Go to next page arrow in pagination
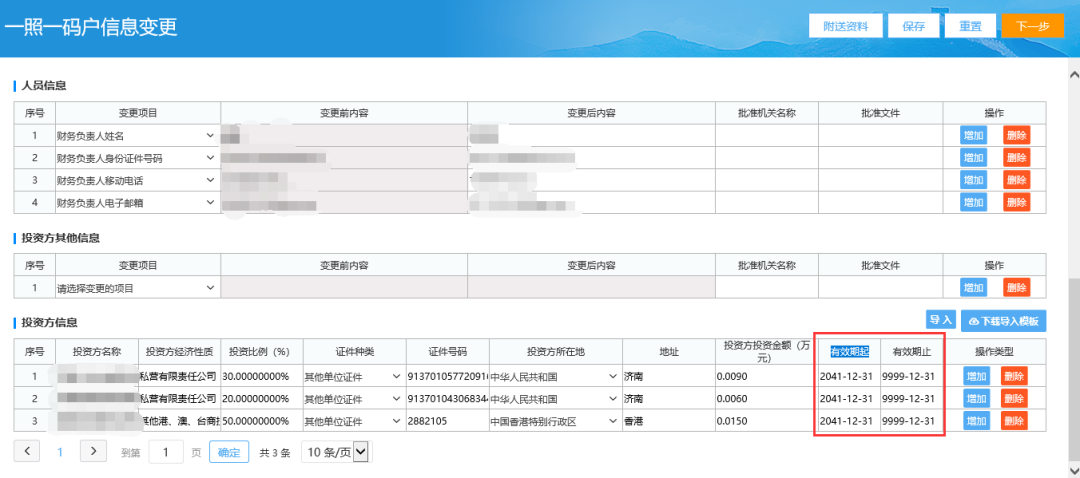The height and width of the screenshot is (478, 1080). (x=93, y=452)
